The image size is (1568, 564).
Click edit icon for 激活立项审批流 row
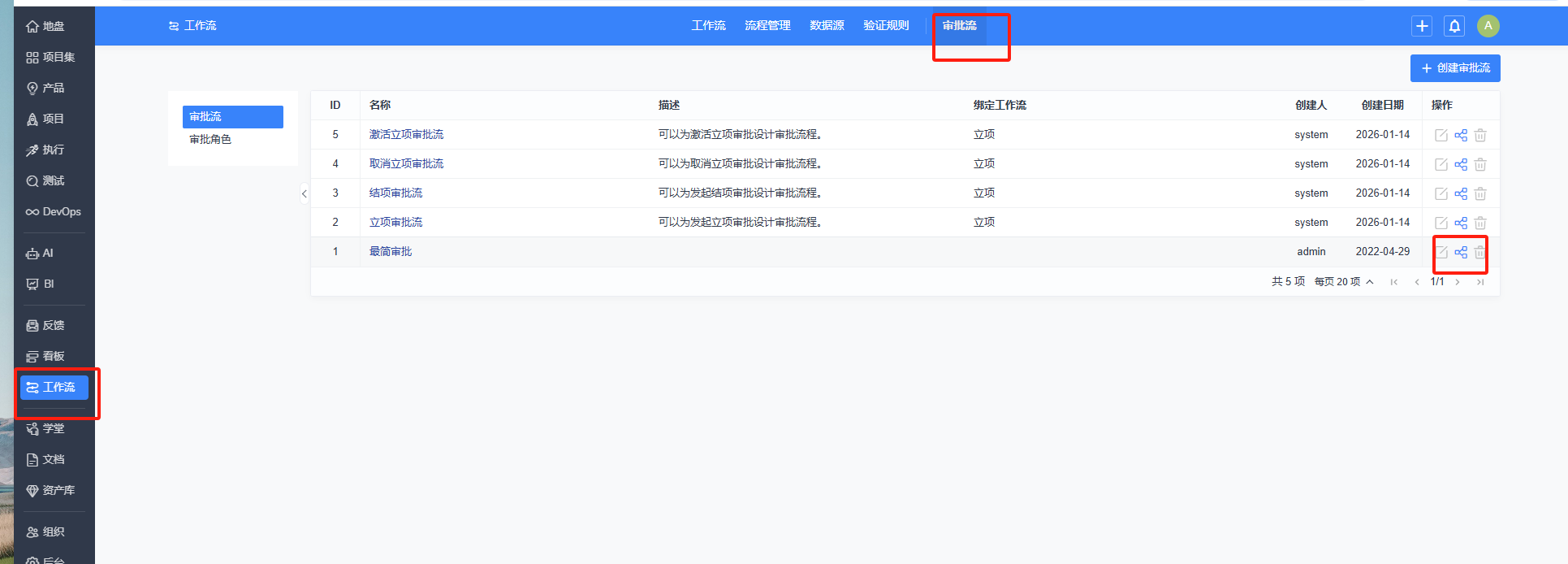pos(1441,135)
